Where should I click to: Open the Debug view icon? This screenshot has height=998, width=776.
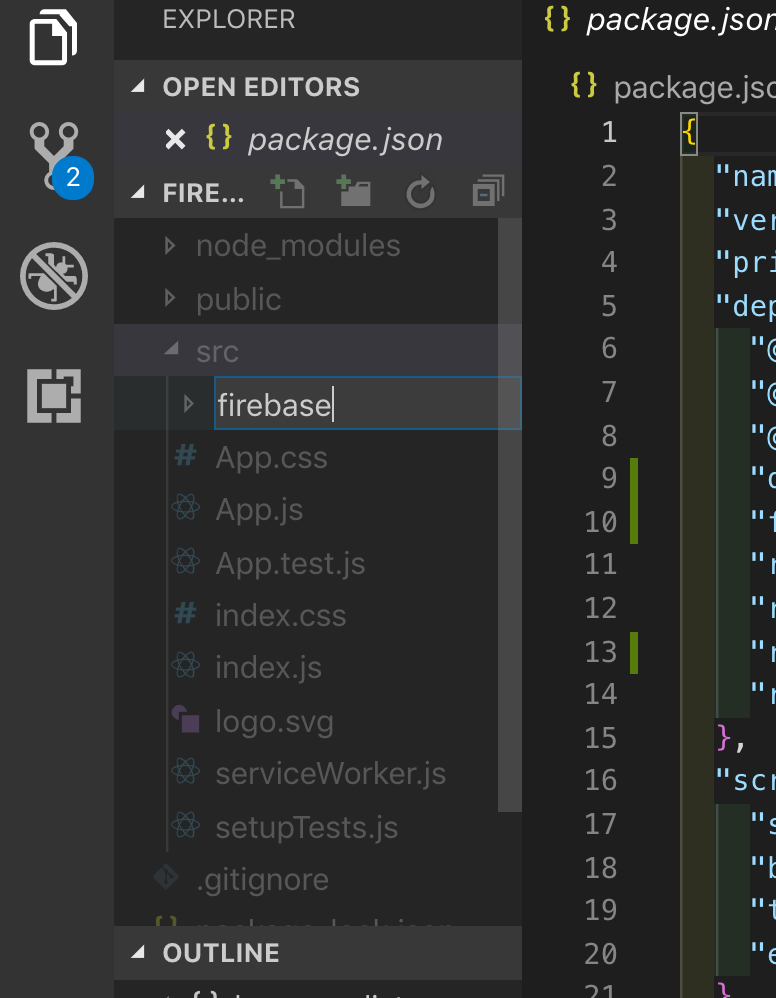coord(54,276)
